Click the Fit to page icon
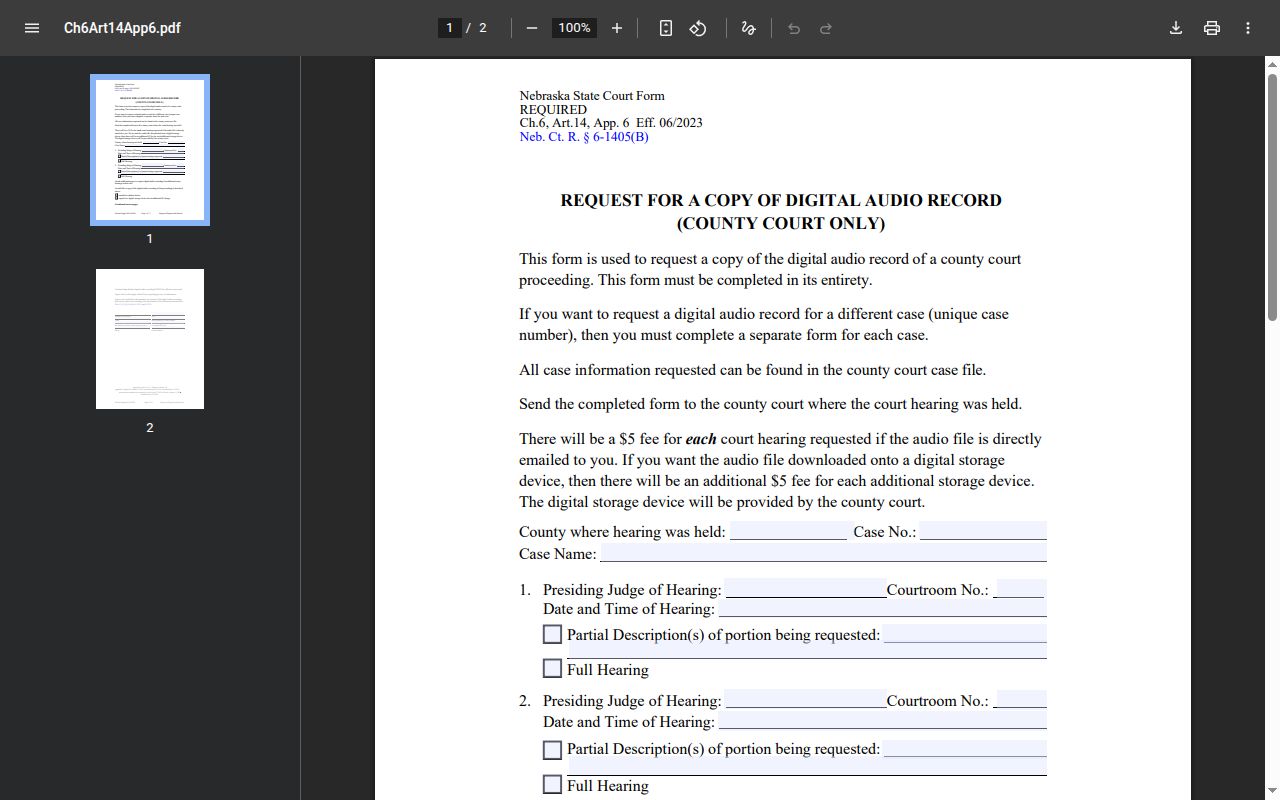The height and width of the screenshot is (800, 1280). [666, 28]
